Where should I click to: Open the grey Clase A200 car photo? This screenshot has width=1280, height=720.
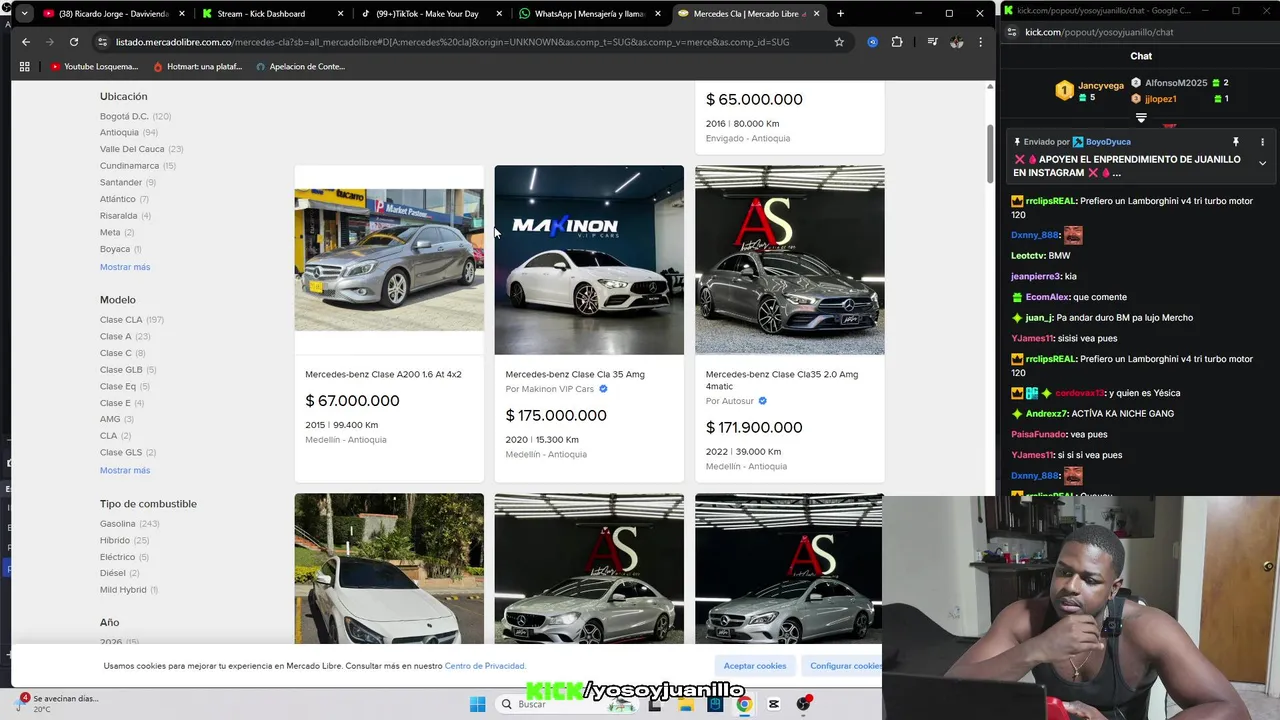(x=389, y=260)
